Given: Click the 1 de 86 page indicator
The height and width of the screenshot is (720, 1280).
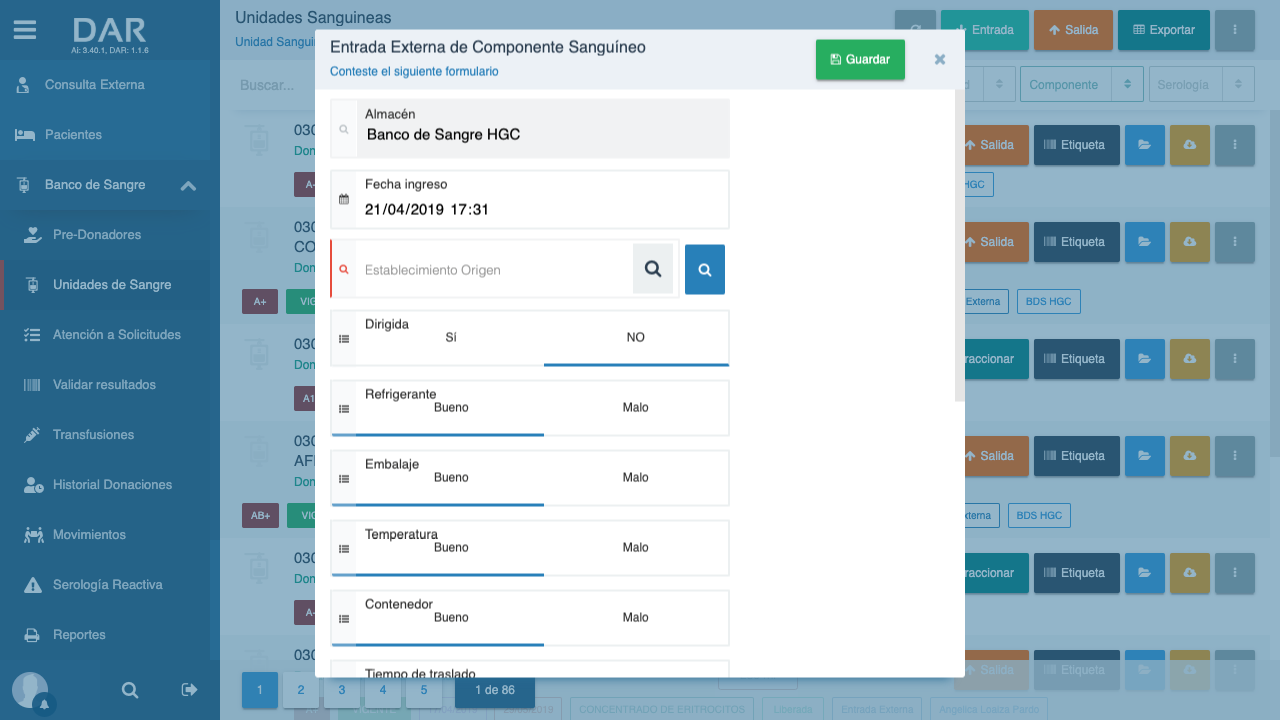Looking at the screenshot, I should (495, 690).
